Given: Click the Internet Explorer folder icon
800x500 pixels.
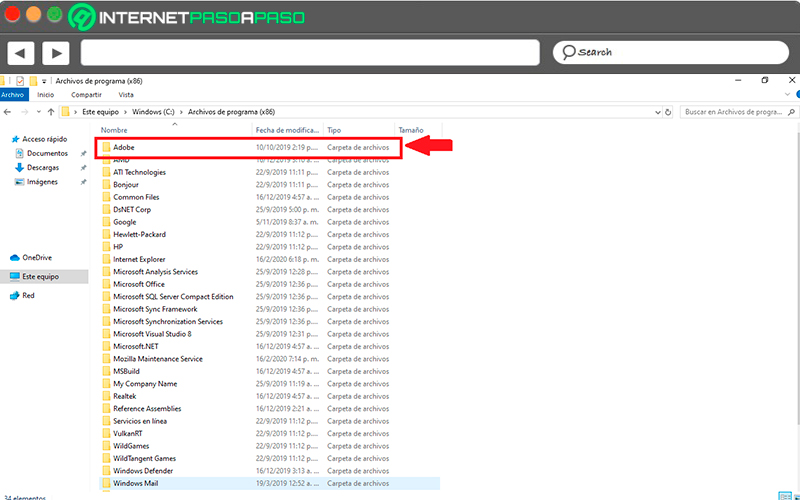Looking at the screenshot, I should click(x=106, y=260).
